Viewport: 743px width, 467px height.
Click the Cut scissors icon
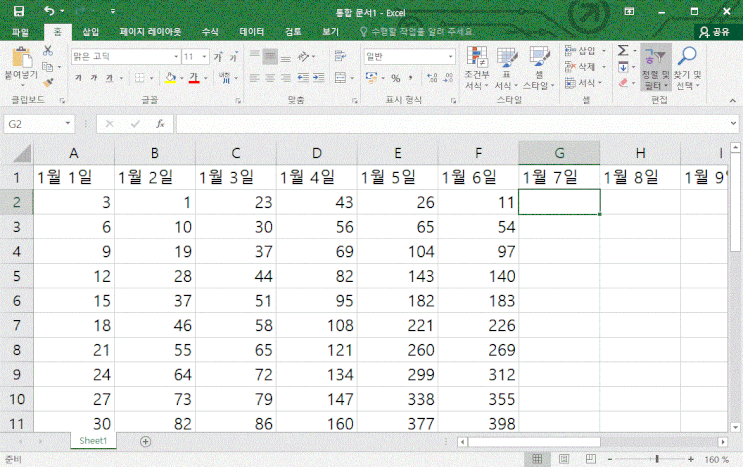click(48, 51)
